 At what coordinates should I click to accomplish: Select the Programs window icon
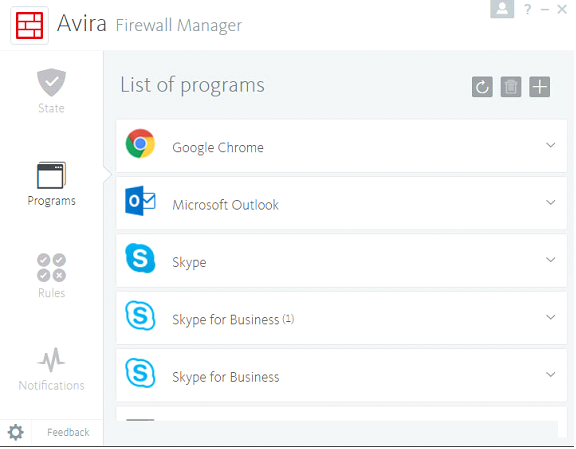(x=51, y=175)
